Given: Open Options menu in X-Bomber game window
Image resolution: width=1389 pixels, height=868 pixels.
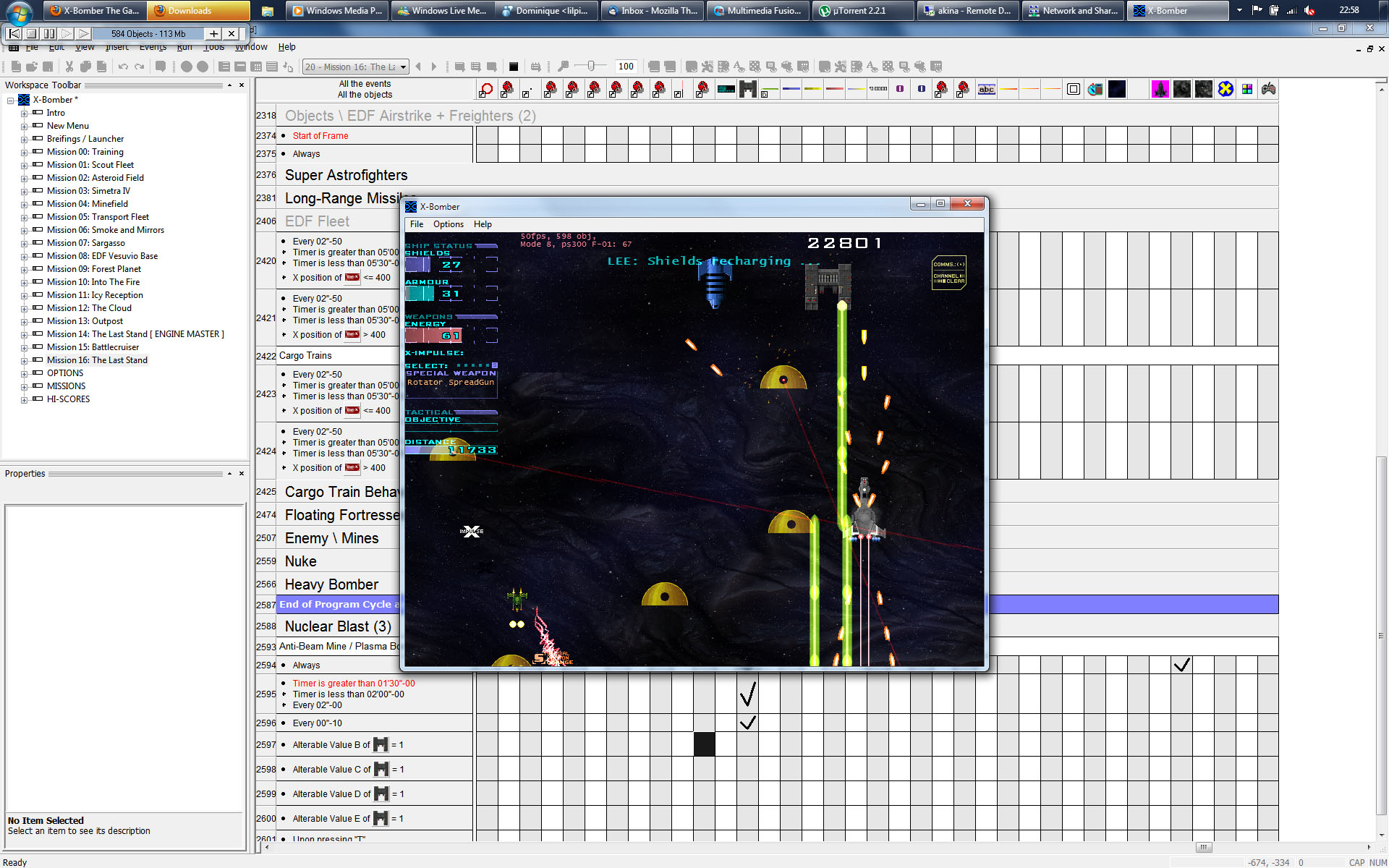Looking at the screenshot, I should [x=449, y=224].
